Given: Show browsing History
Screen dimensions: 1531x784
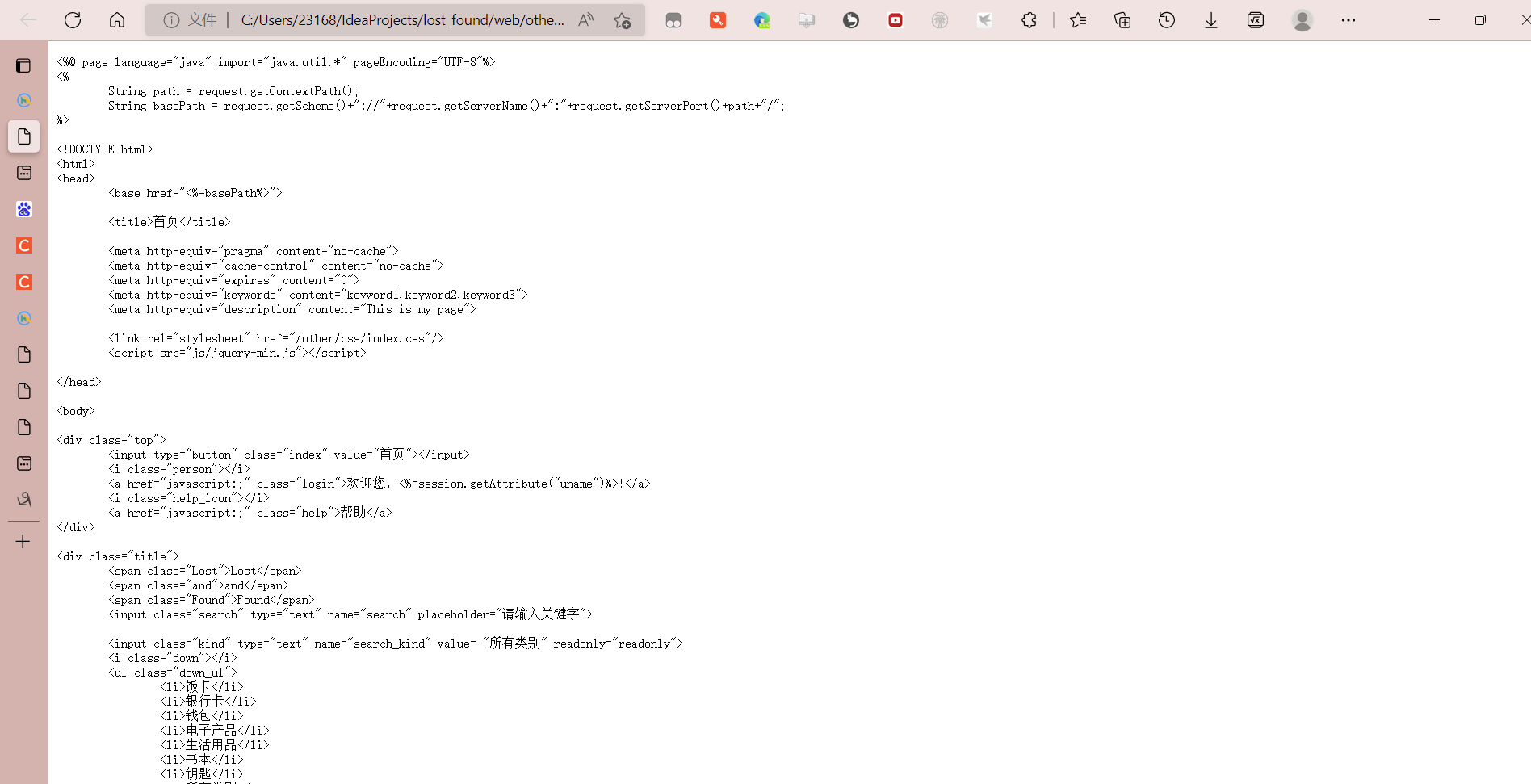Looking at the screenshot, I should pos(1167,20).
